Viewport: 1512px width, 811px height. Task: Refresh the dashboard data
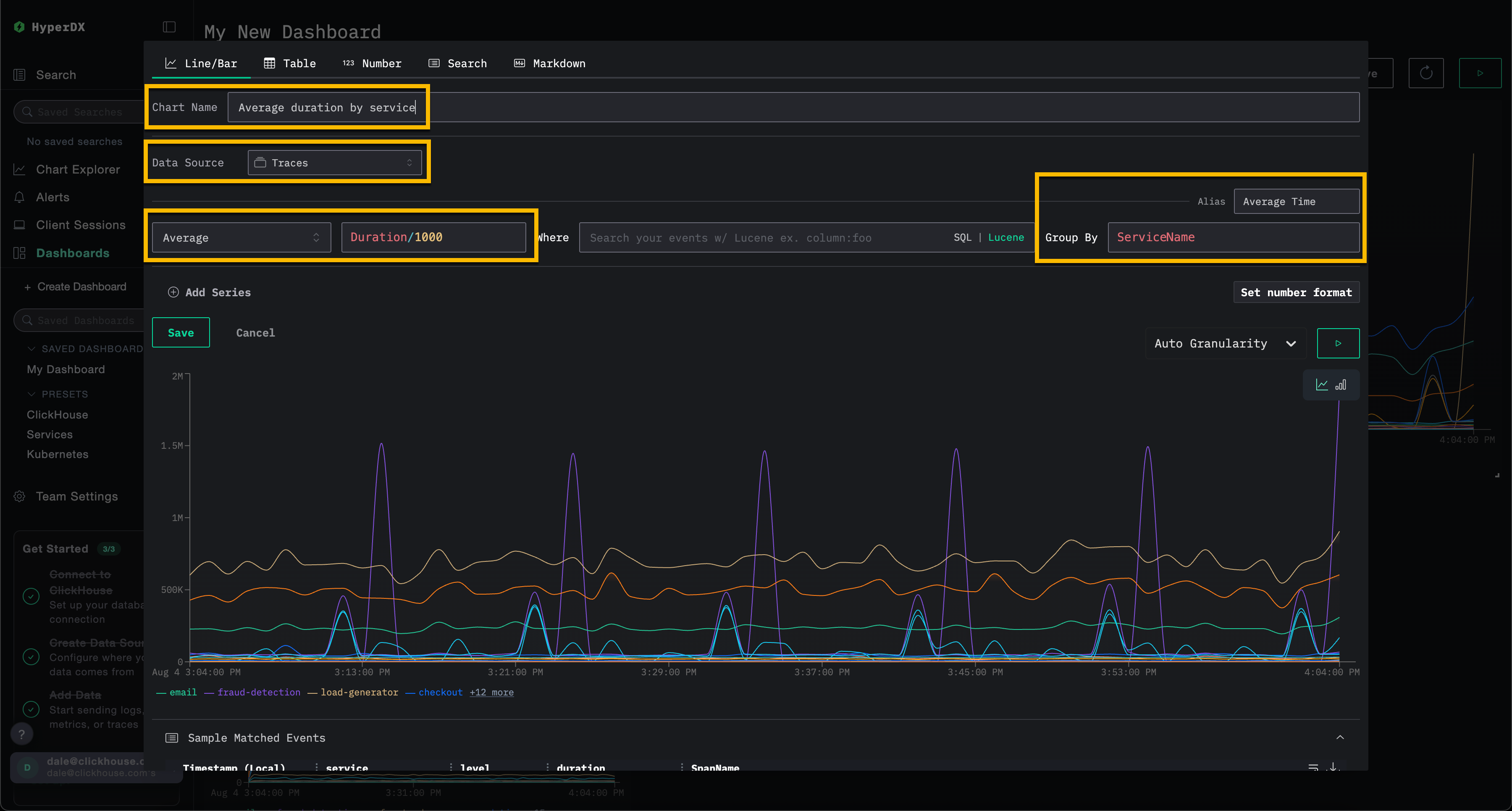(x=1426, y=73)
